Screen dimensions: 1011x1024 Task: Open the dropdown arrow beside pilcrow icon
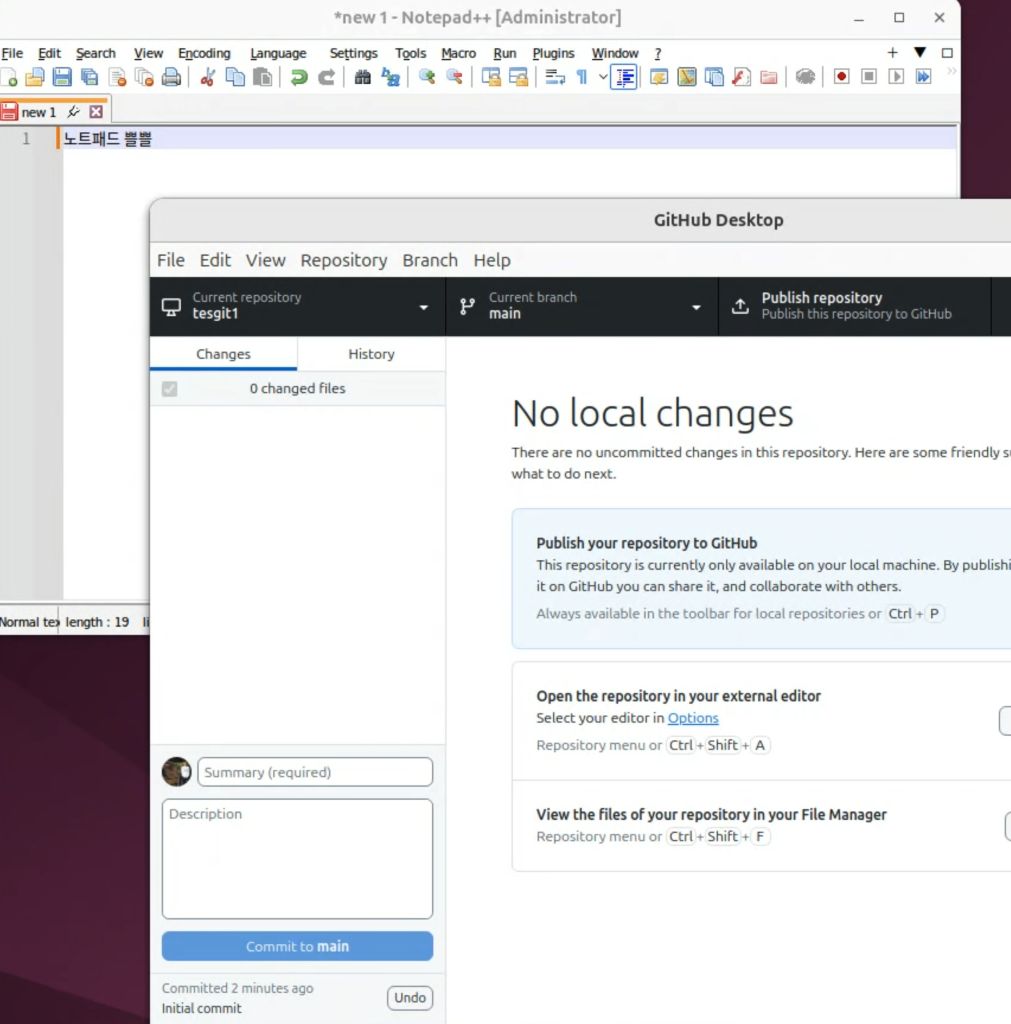(602, 77)
